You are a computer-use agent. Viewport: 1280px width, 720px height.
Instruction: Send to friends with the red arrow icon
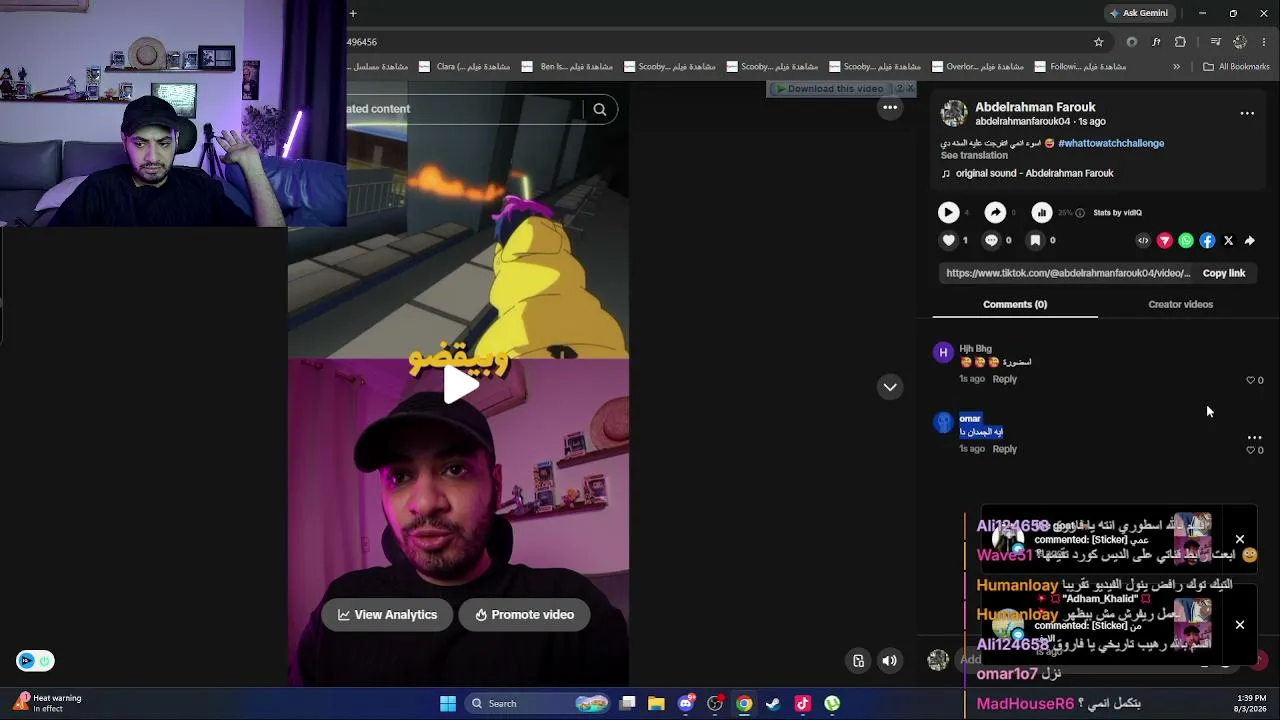click(1165, 240)
